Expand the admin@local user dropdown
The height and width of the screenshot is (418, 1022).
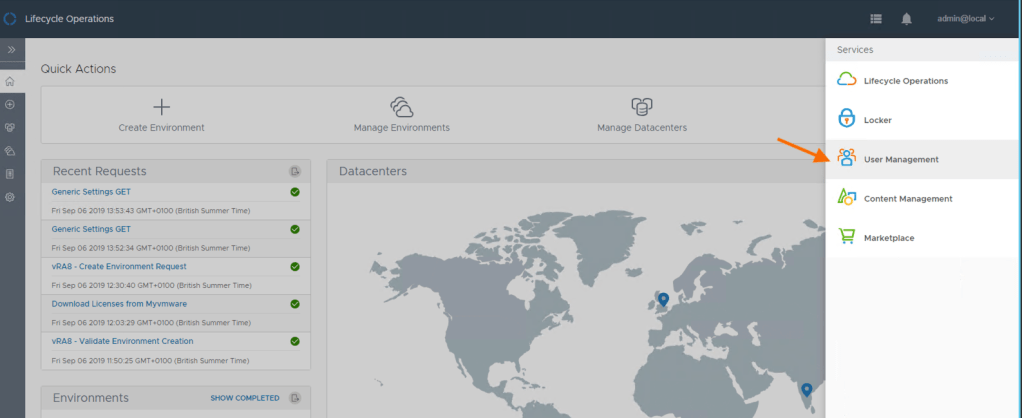point(965,19)
